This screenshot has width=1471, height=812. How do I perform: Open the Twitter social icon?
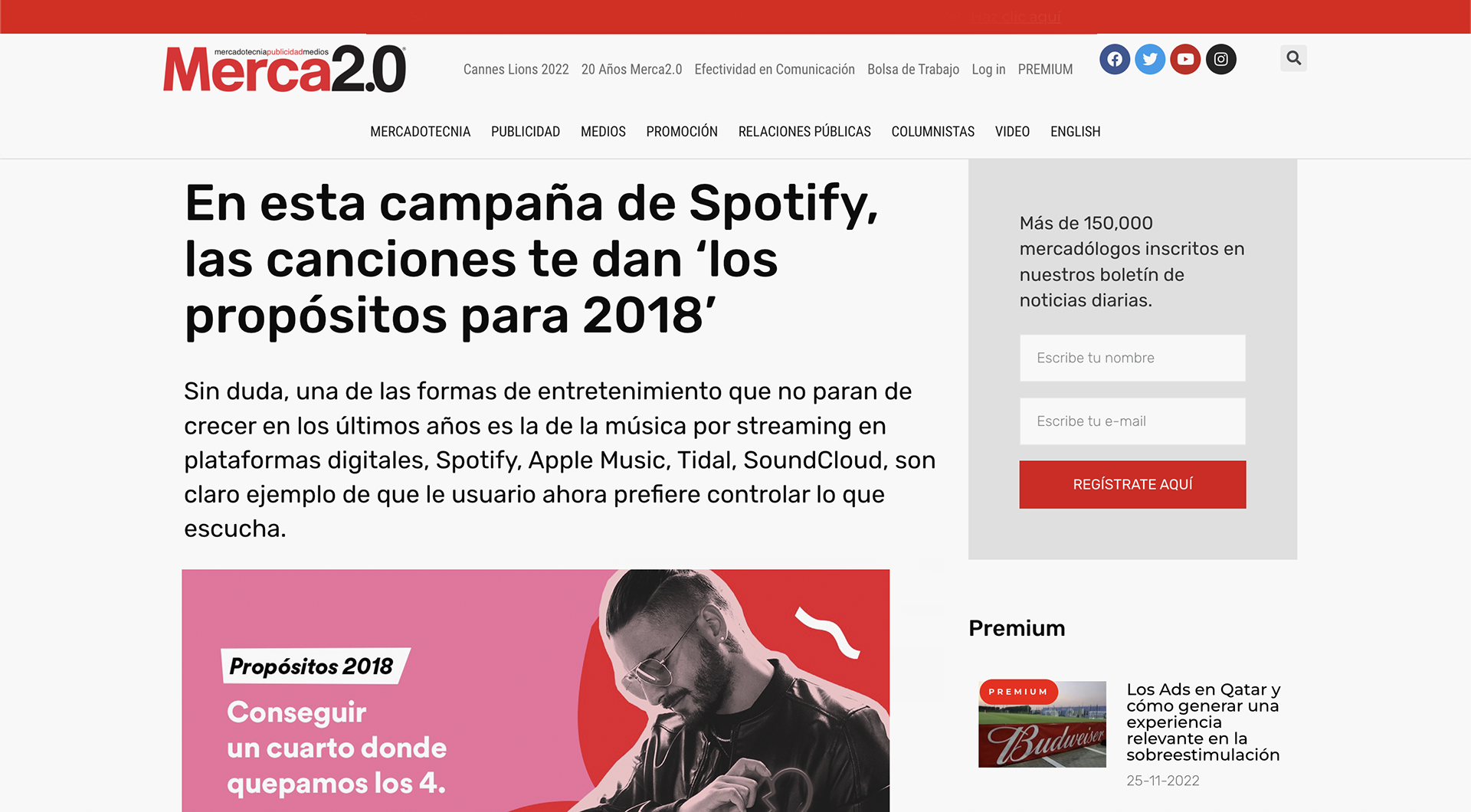pos(1150,59)
